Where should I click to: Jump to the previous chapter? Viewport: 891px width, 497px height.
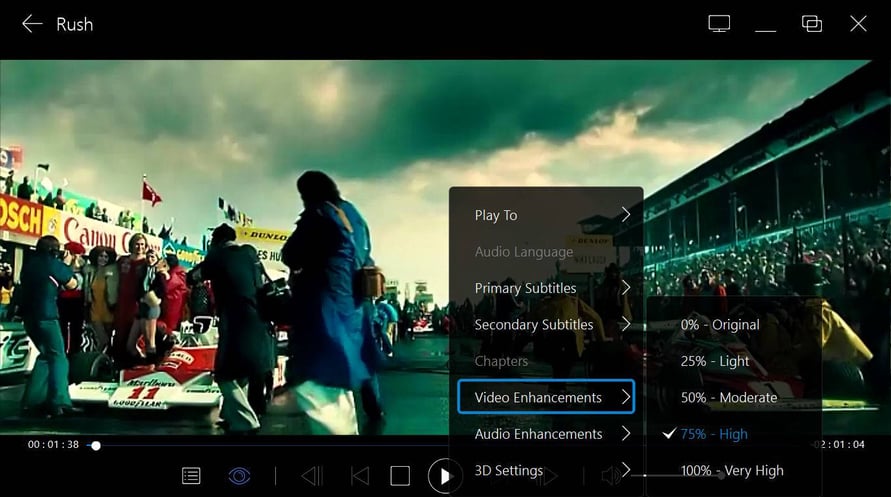tap(360, 476)
